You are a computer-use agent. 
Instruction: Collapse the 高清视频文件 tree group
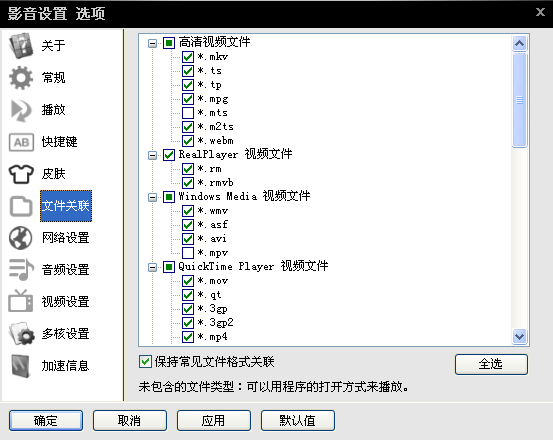[x=152, y=43]
